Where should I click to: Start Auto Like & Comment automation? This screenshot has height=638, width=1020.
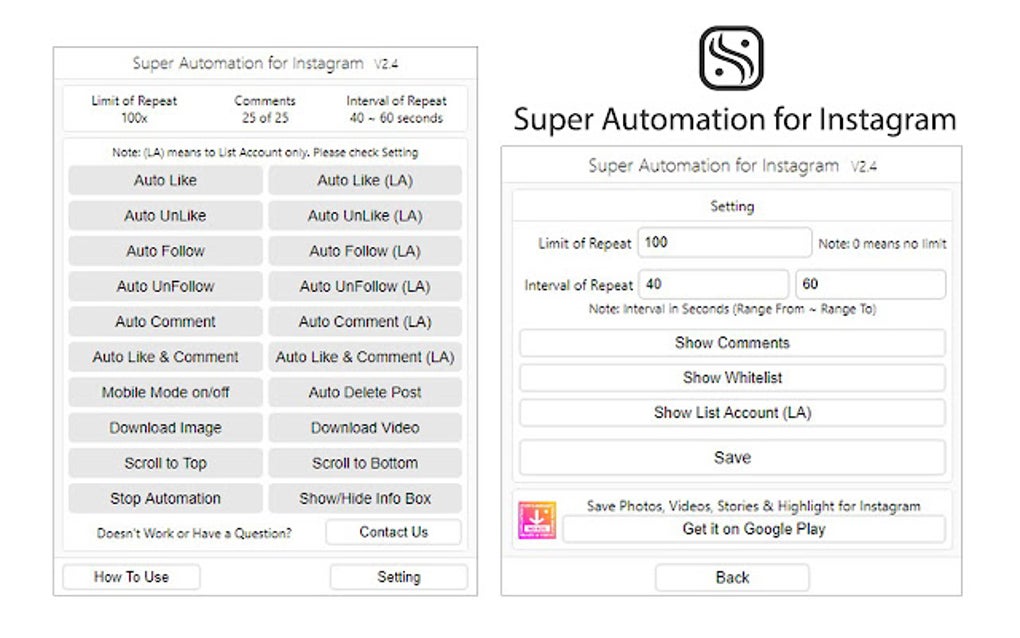164,357
